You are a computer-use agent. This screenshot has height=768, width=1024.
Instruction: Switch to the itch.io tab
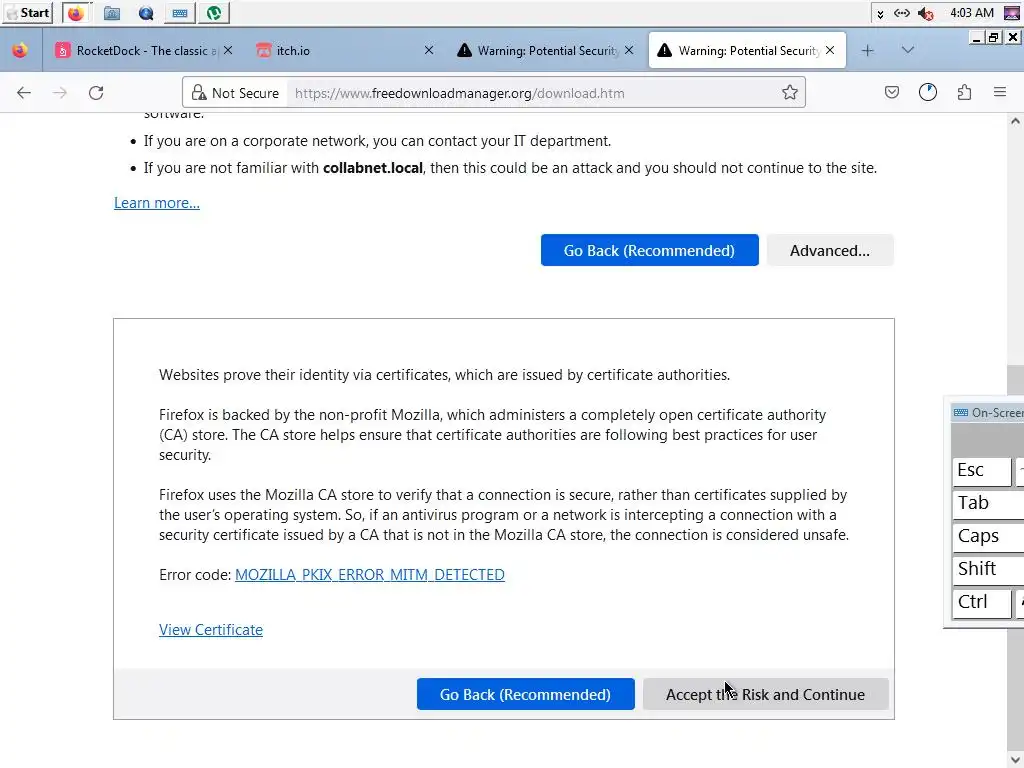point(340,50)
